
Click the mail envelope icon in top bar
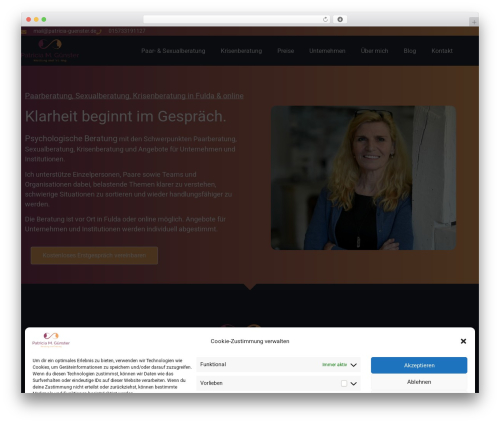(24, 32)
